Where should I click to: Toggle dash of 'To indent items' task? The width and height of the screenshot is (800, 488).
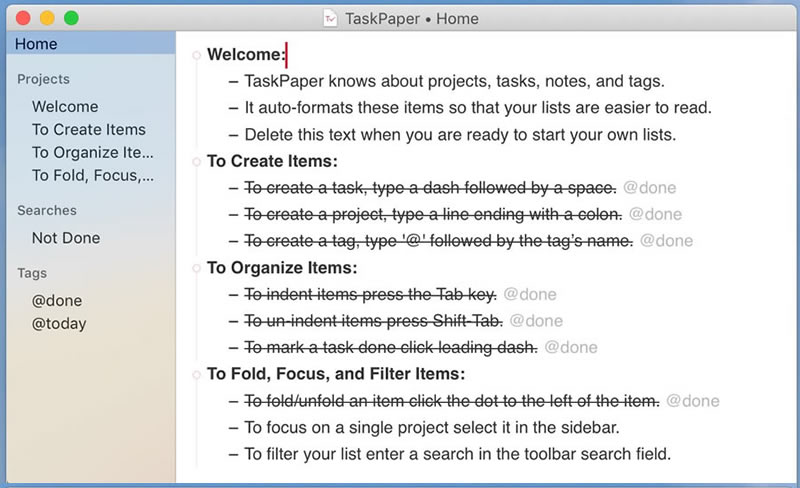click(x=234, y=295)
